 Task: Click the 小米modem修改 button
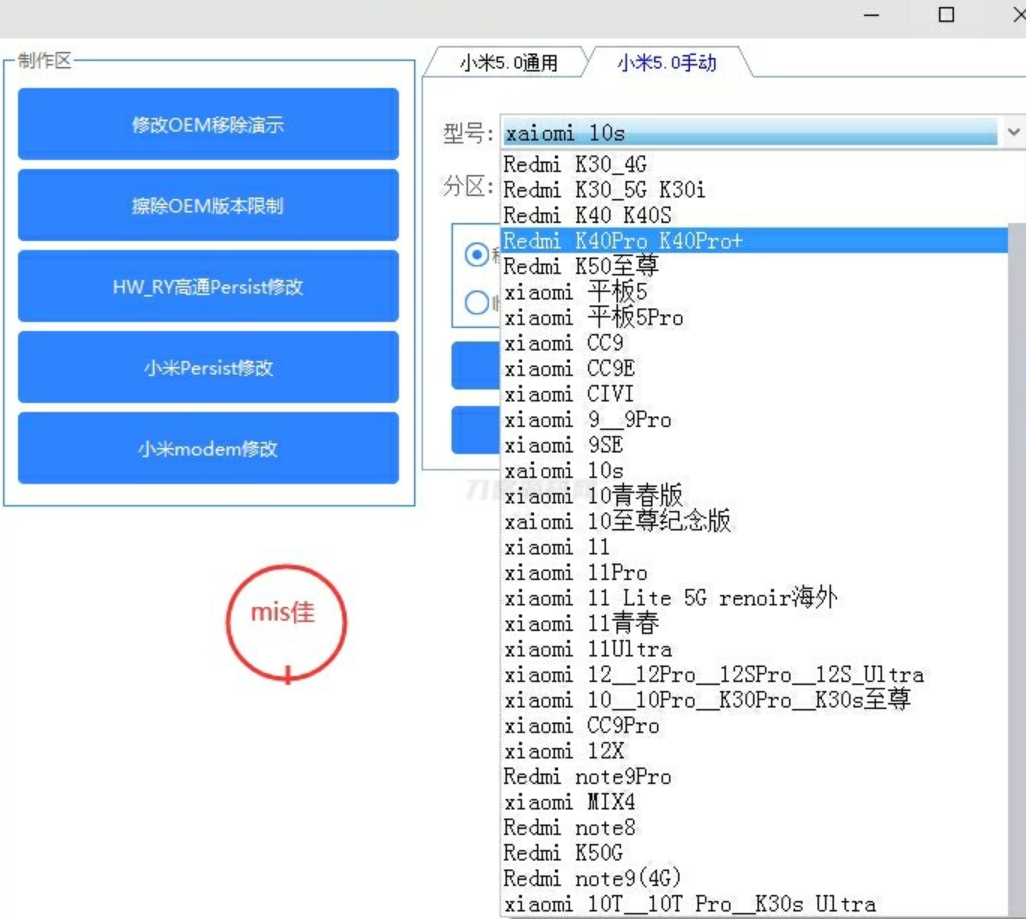(208, 448)
